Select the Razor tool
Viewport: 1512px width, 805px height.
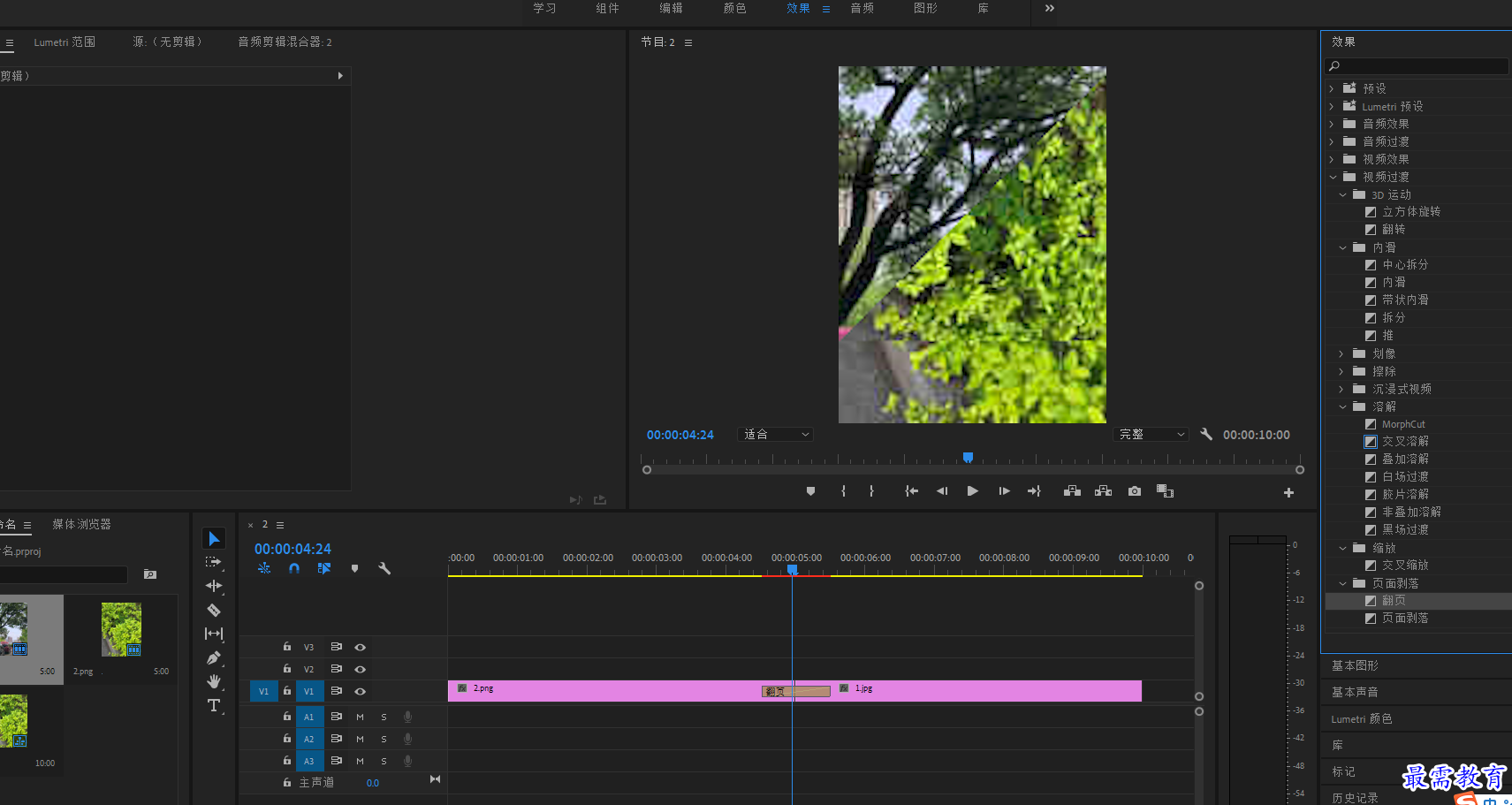[x=214, y=610]
